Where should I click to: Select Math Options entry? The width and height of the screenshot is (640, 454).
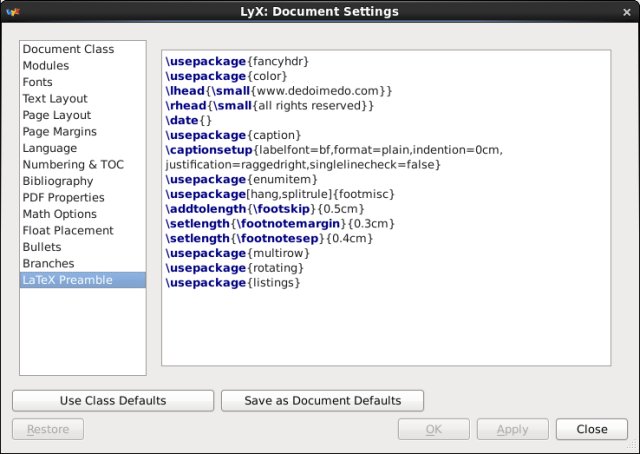click(82, 214)
